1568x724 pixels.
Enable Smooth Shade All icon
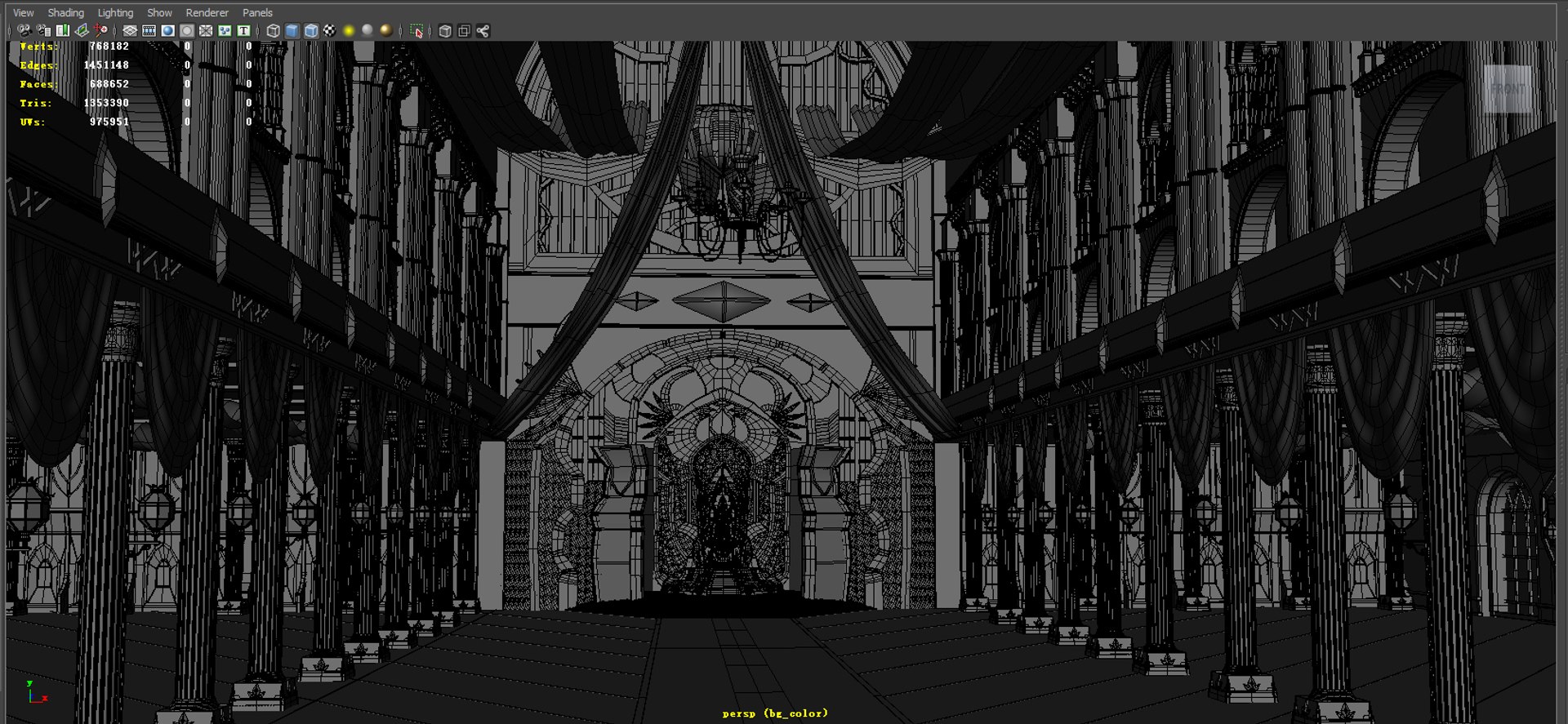coord(292,31)
